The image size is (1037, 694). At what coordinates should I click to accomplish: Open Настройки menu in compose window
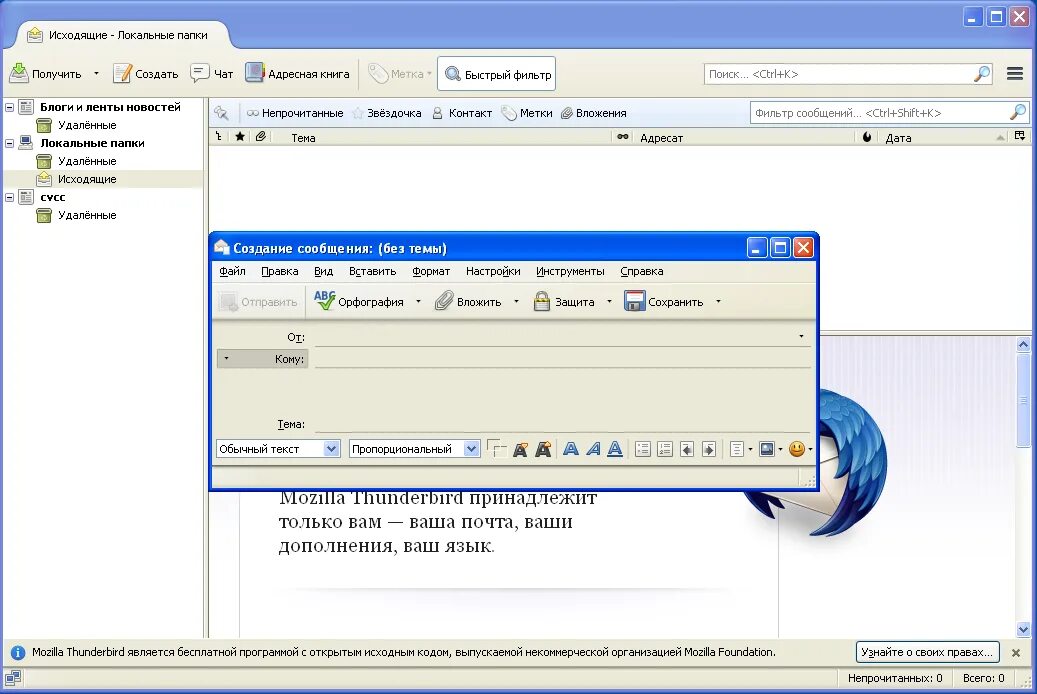tap(493, 271)
